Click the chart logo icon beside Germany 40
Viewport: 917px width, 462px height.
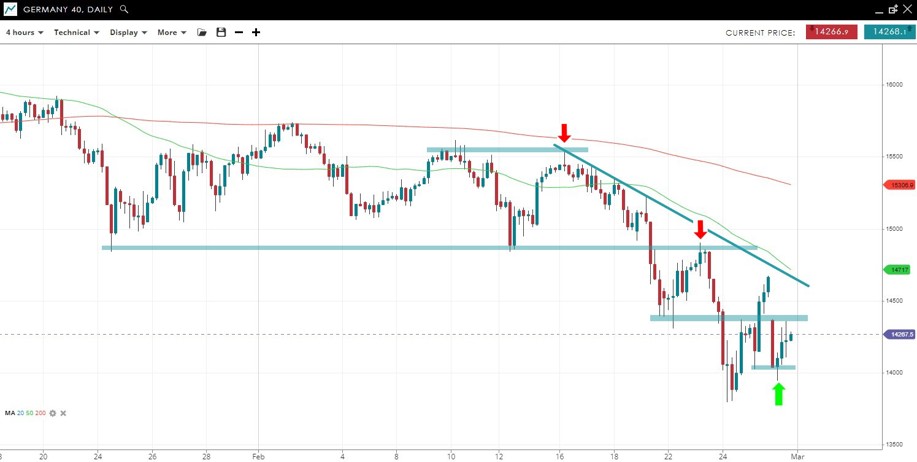click(10, 9)
